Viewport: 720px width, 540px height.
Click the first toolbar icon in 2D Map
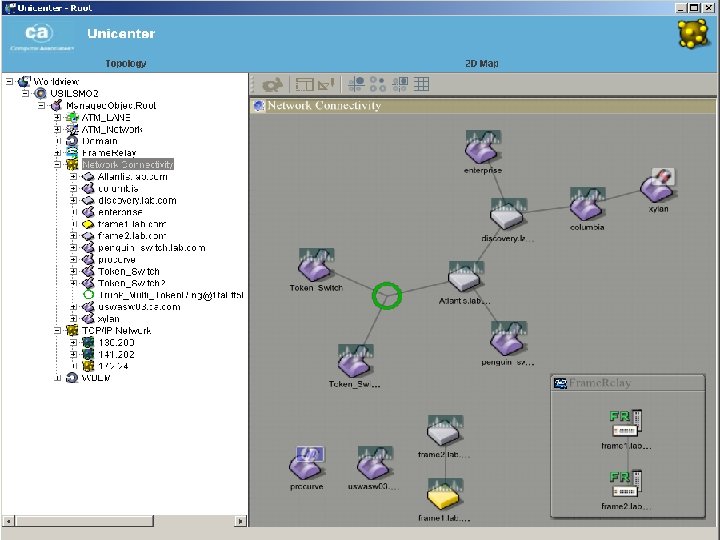click(x=272, y=84)
